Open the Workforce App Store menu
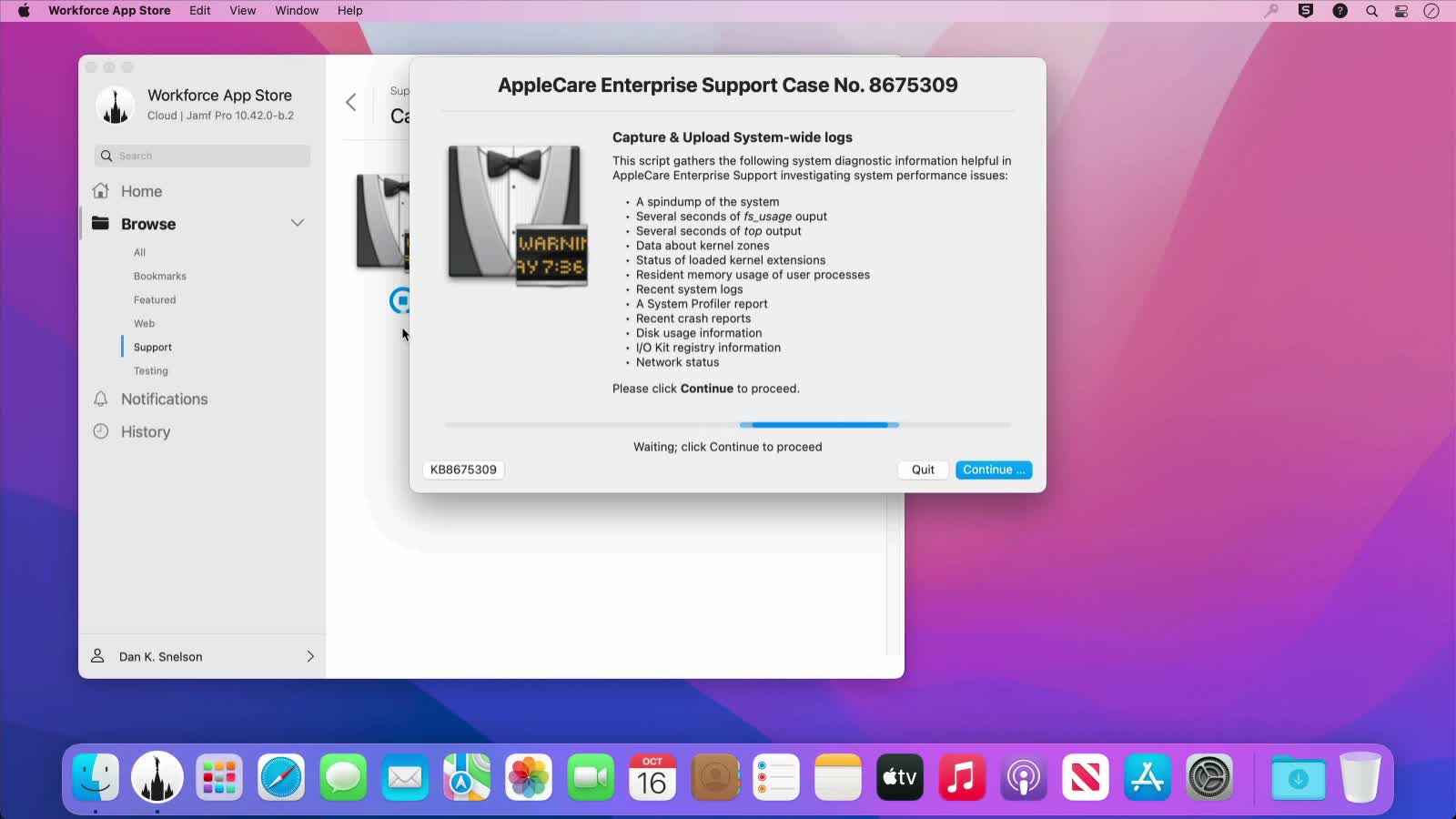This screenshot has width=1456, height=819. [109, 11]
